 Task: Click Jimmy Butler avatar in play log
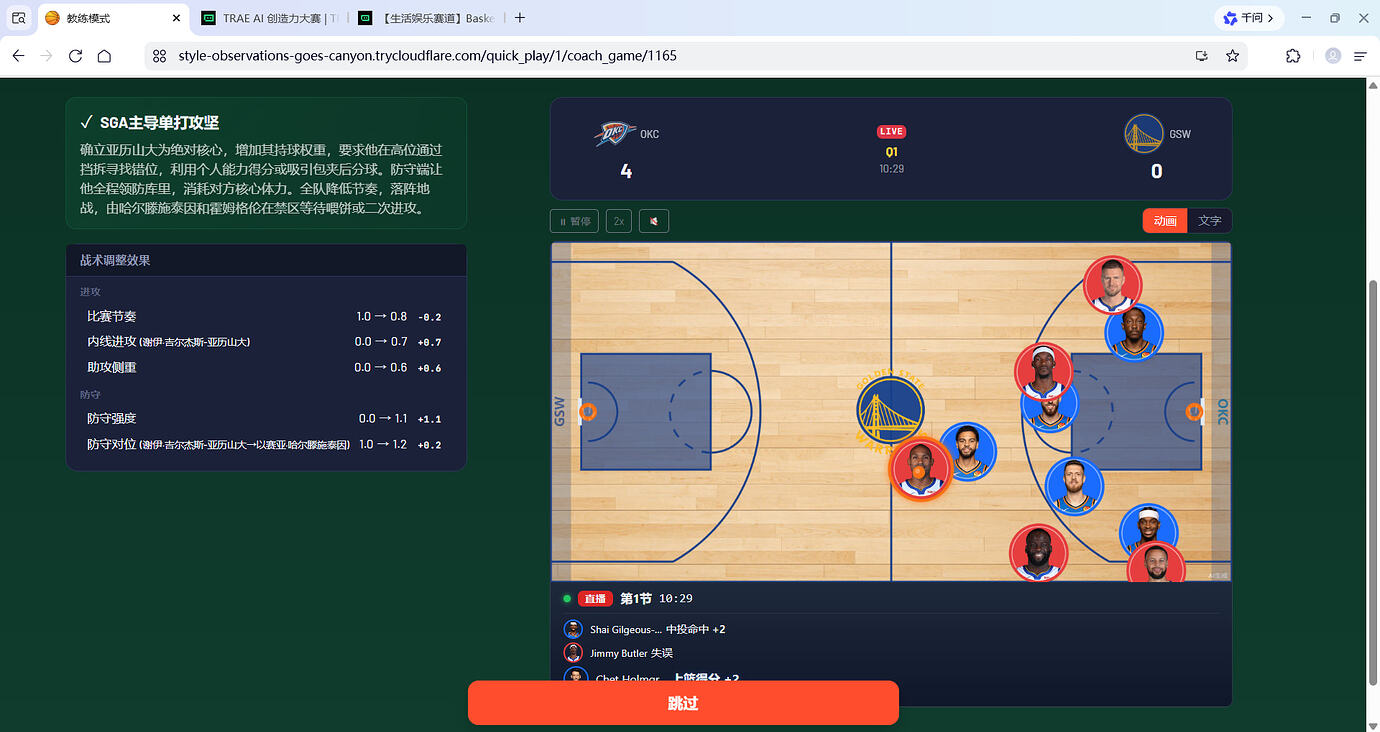point(573,653)
